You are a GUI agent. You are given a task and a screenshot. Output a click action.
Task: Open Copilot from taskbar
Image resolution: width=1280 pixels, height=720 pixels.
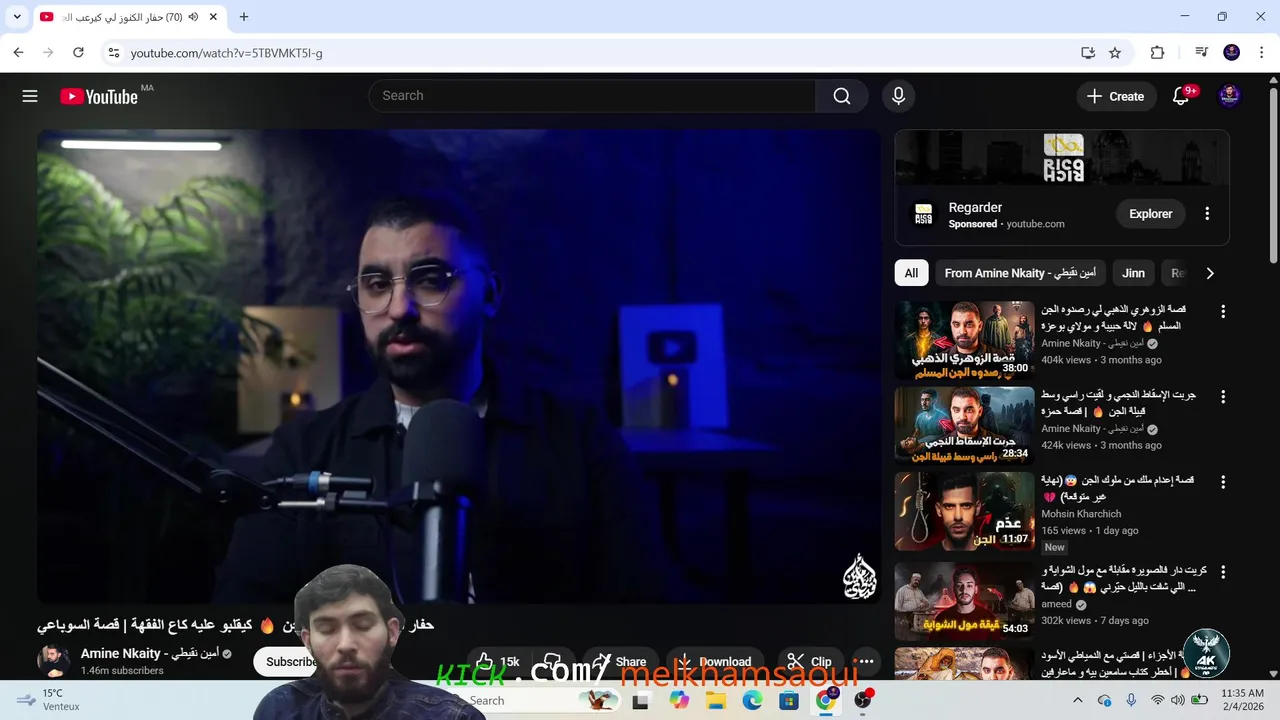click(680, 701)
